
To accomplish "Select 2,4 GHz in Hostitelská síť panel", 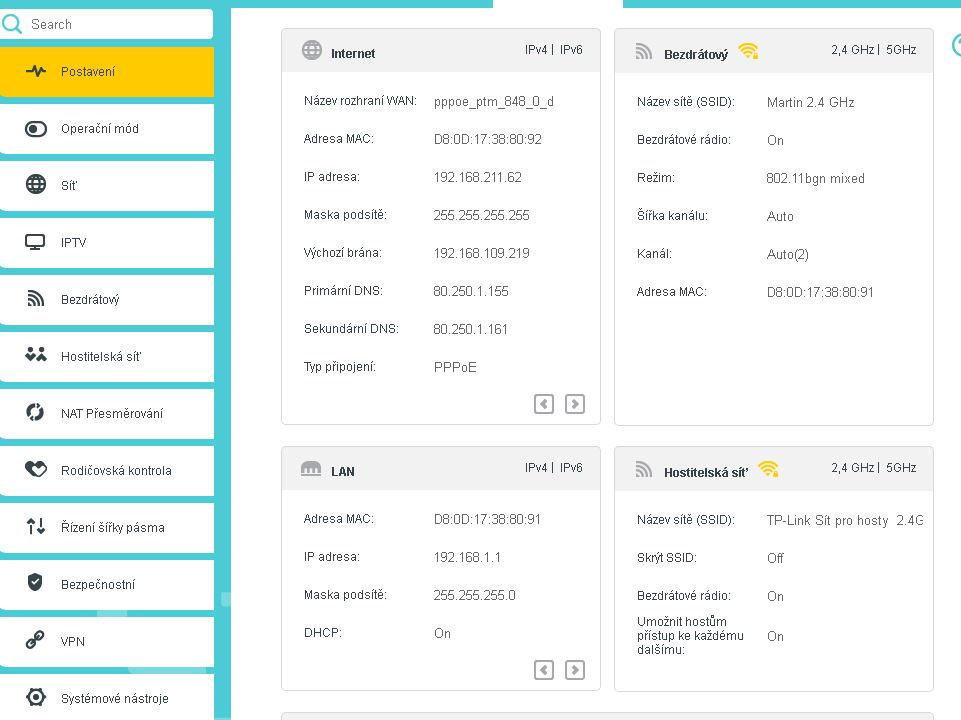I will coord(853,468).
